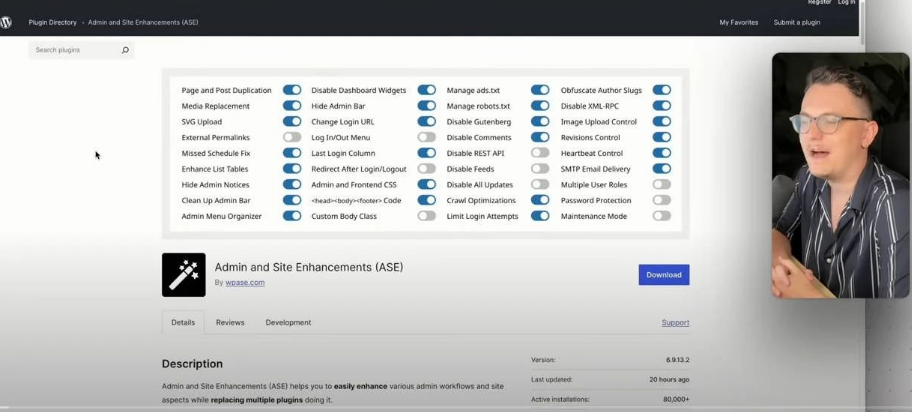Click the 'Admin Menu Organizer' label

222,216
